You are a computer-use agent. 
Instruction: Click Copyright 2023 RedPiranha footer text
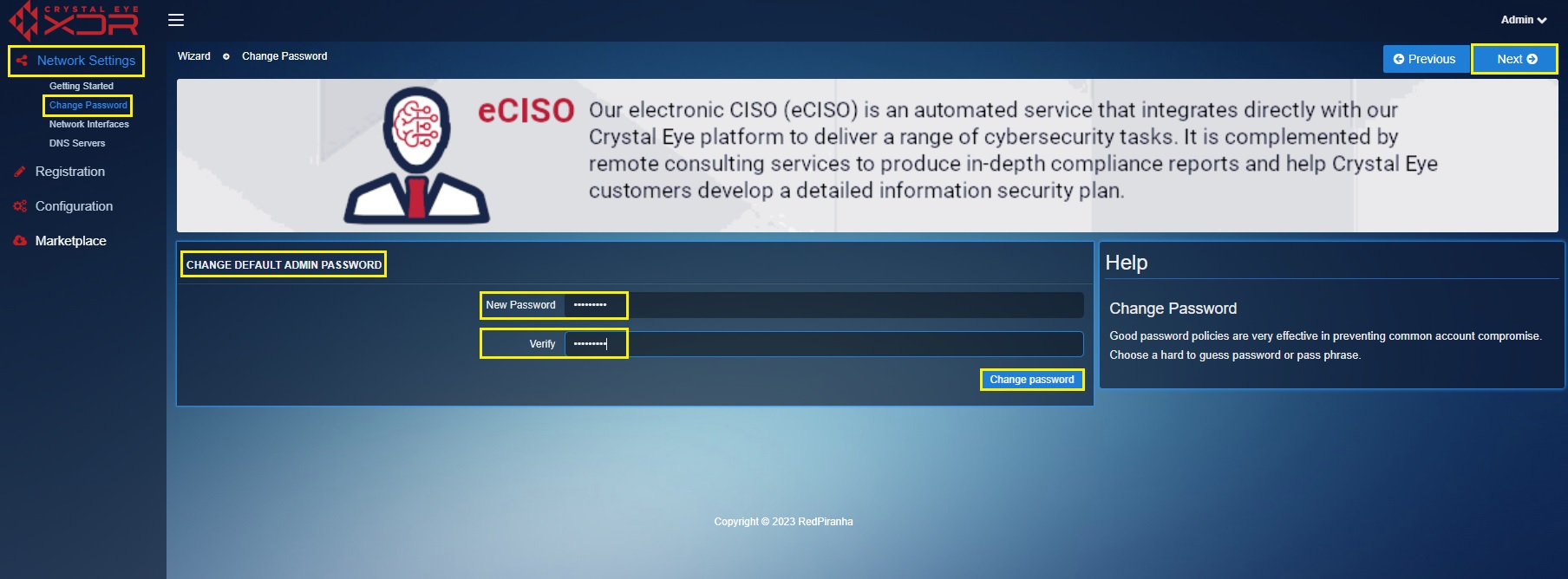[784, 522]
